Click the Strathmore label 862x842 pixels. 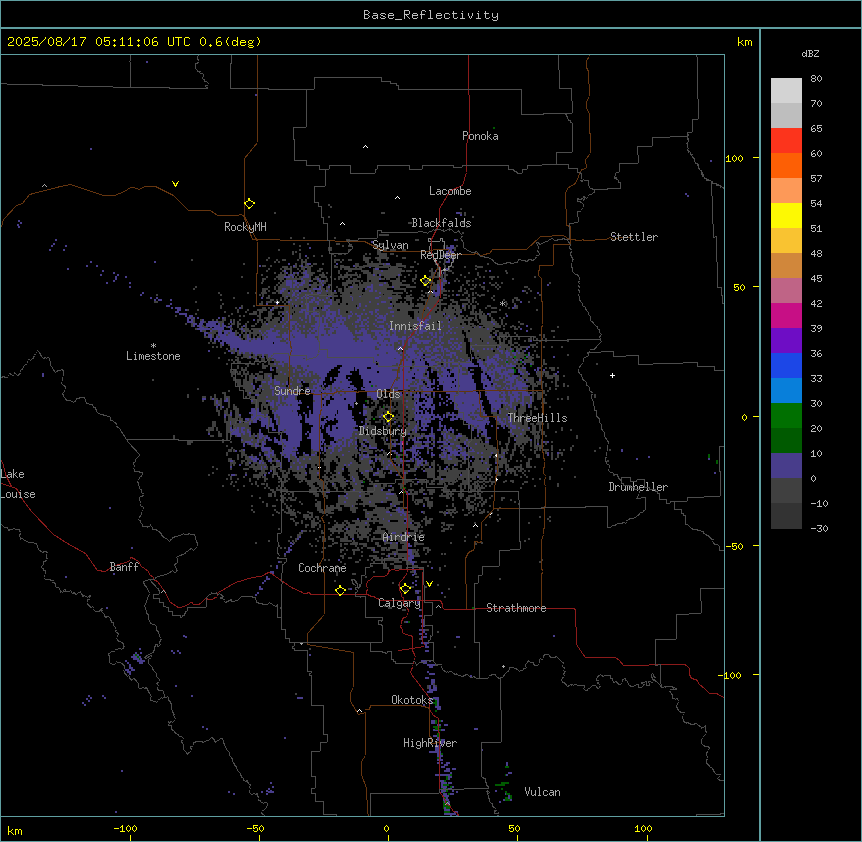(516, 608)
